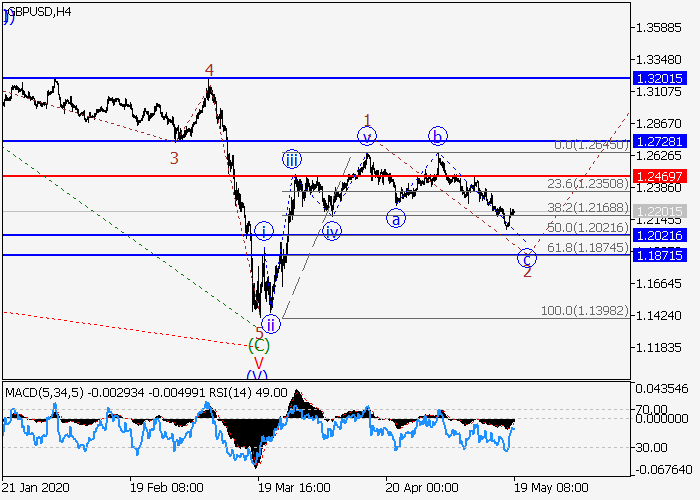
Task: Click the GBPUSD,H4 chart title
Action: tap(36, 12)
